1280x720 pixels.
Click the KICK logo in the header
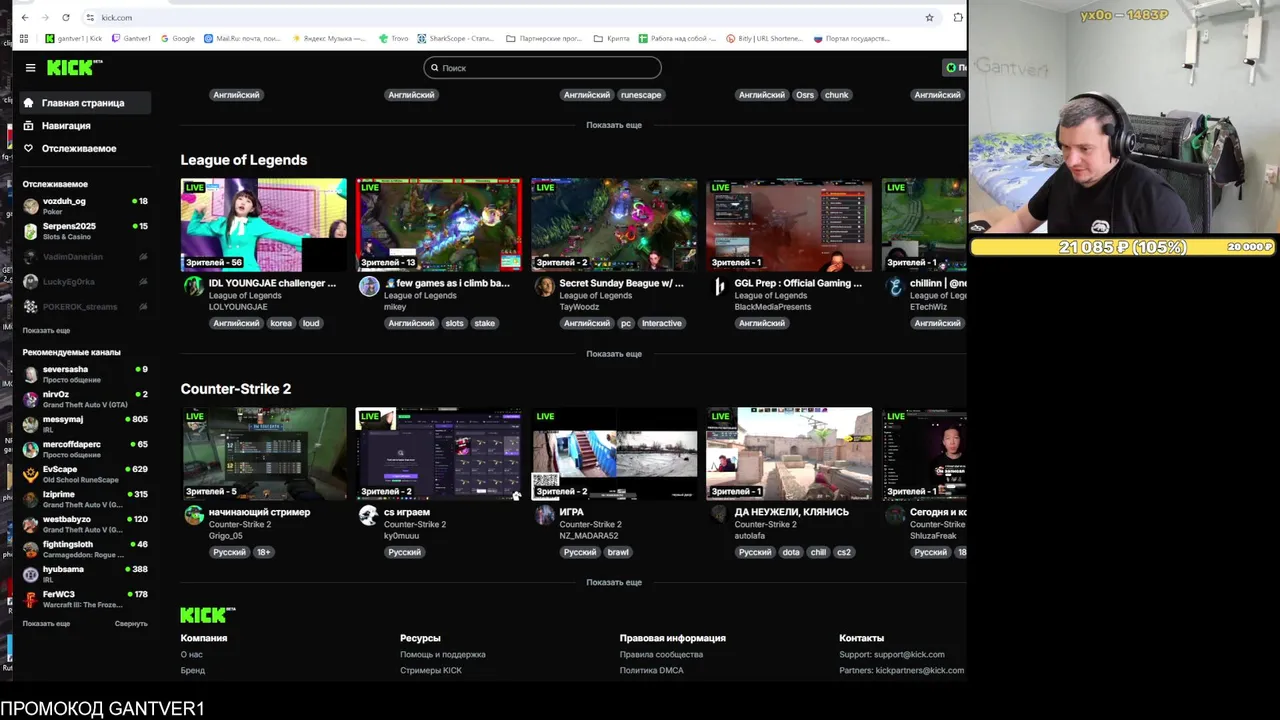(x=74, y=68)
